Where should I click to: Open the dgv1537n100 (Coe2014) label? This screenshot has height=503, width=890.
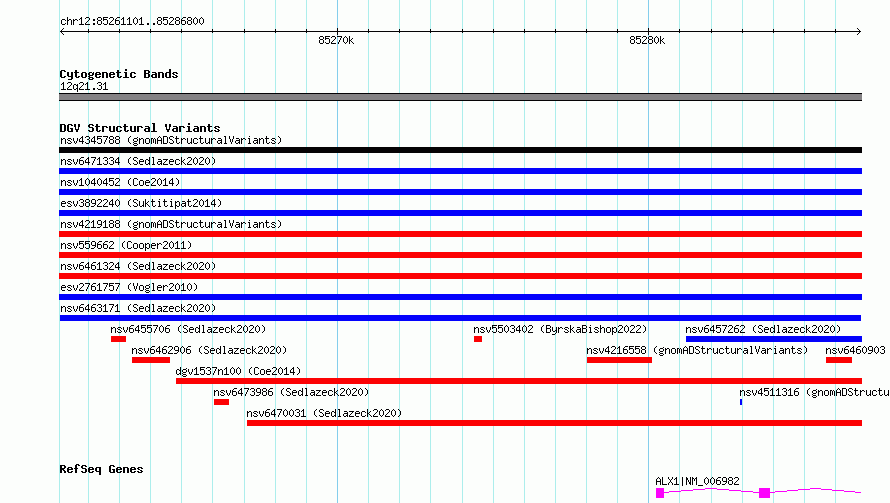[x=238, y=371]
